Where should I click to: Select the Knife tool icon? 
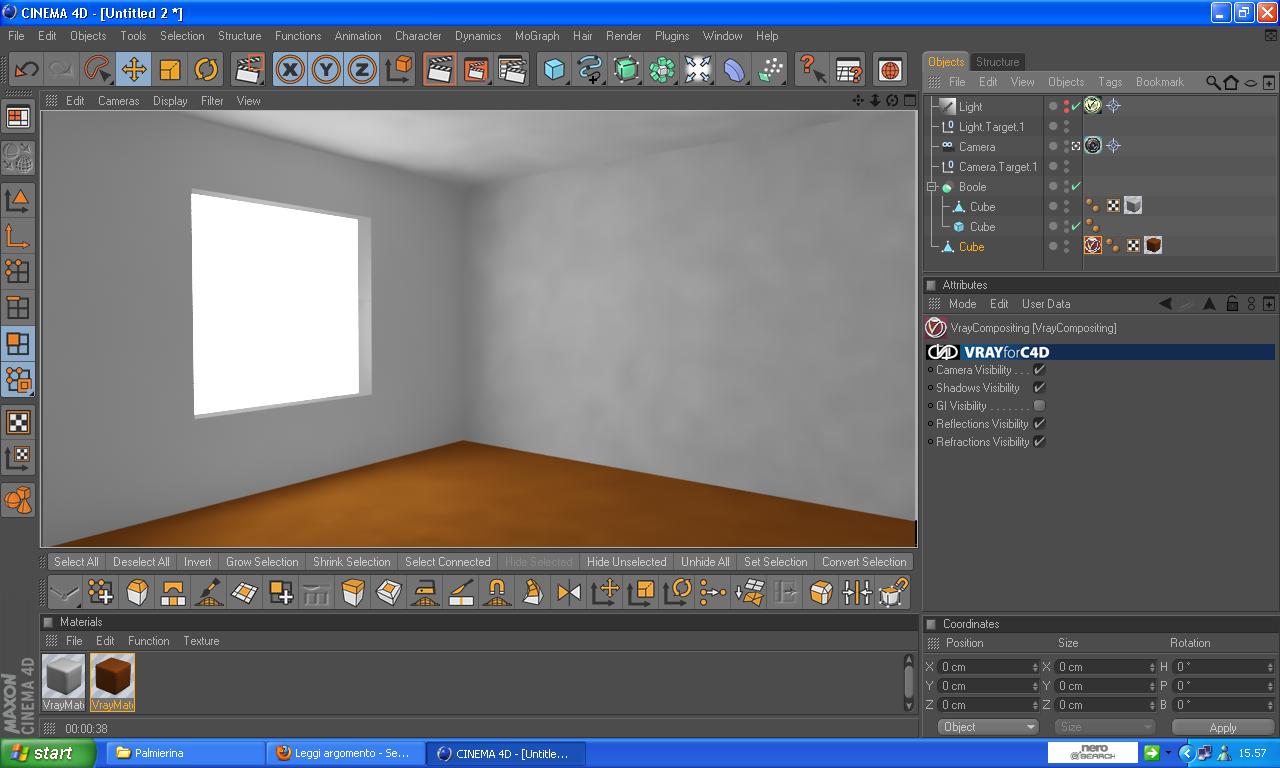point(209,592)
